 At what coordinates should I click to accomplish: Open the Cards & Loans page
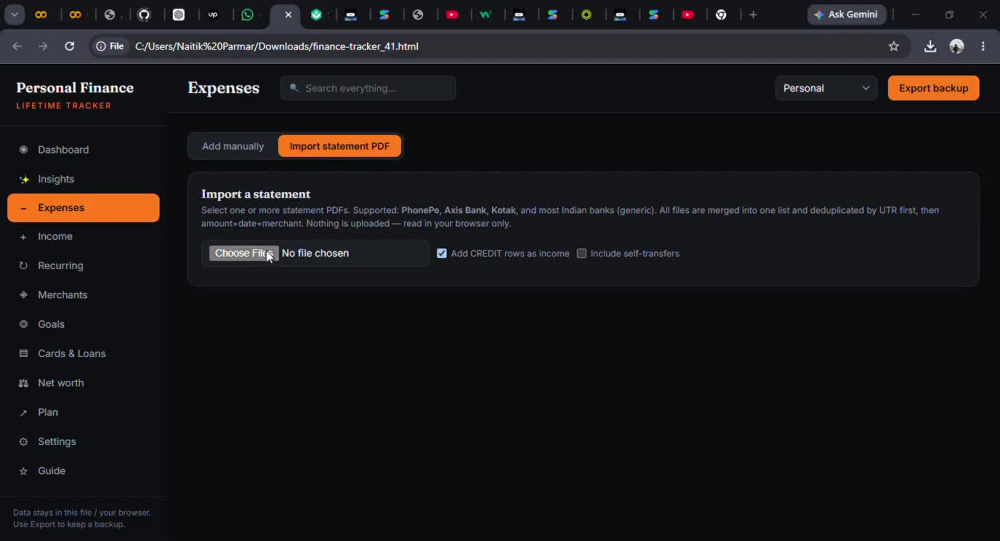pos(84,353)
